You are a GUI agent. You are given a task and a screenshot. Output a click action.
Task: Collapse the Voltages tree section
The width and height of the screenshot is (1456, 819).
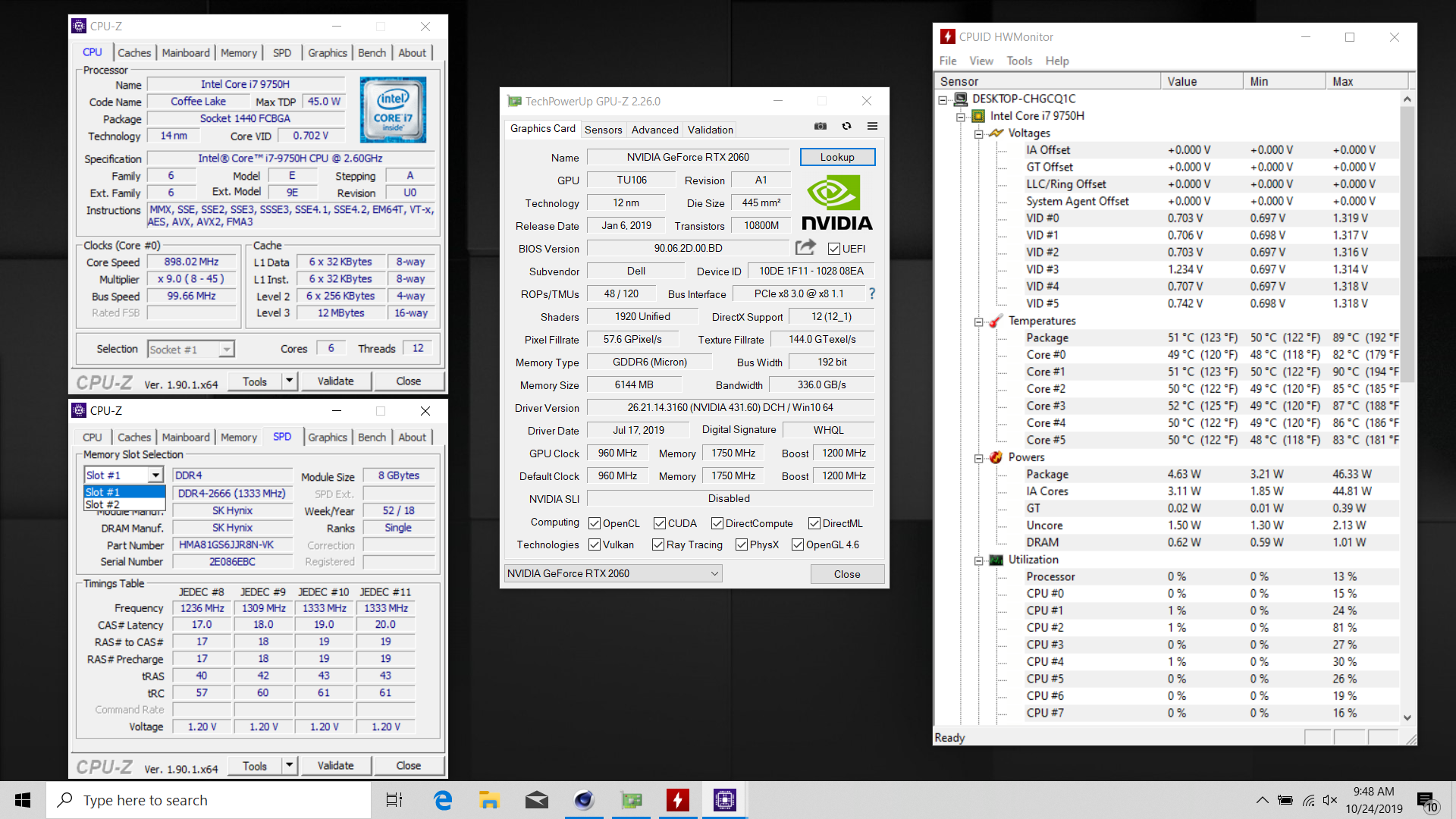(979, 133)
